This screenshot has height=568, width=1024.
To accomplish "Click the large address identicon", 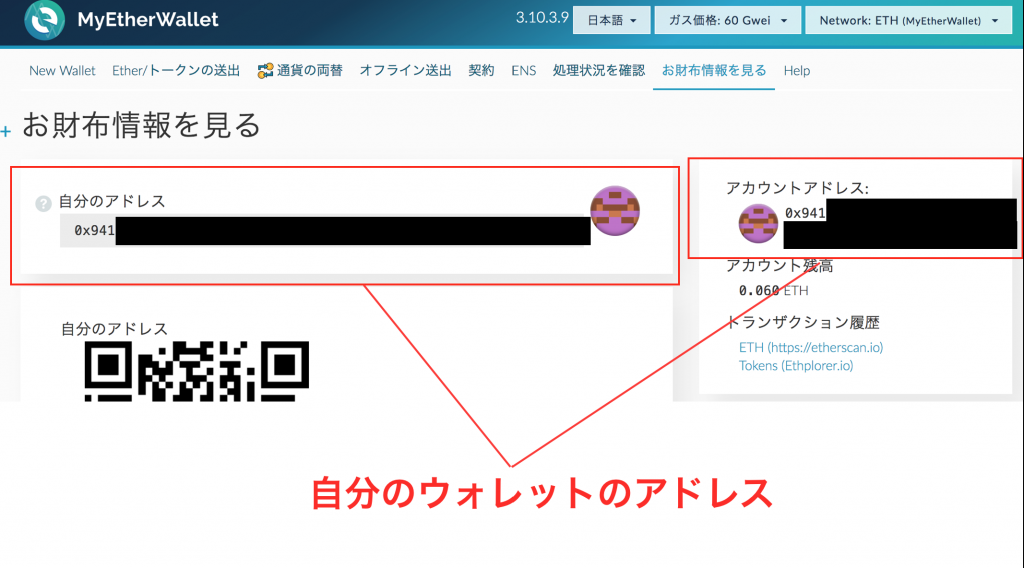I will coord(615,210).
